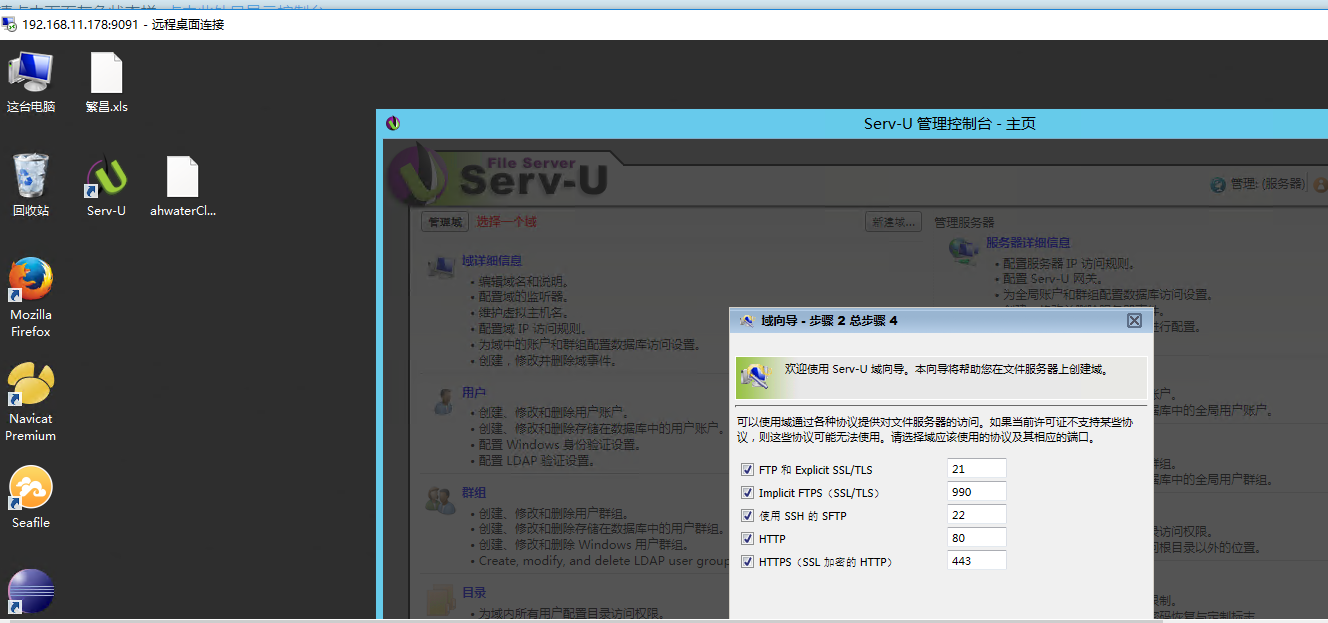Click the domain wizard title bar icon
This screenshot has height=623, width=1328.
[x=745, y=321]
